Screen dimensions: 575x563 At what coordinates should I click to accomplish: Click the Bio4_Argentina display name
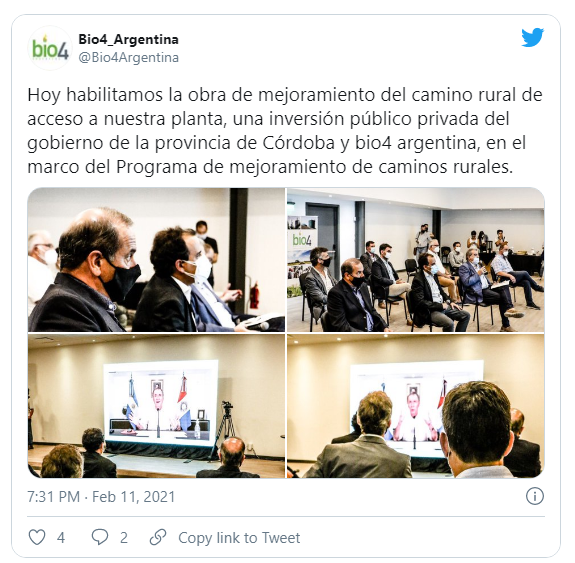[128, 39]
